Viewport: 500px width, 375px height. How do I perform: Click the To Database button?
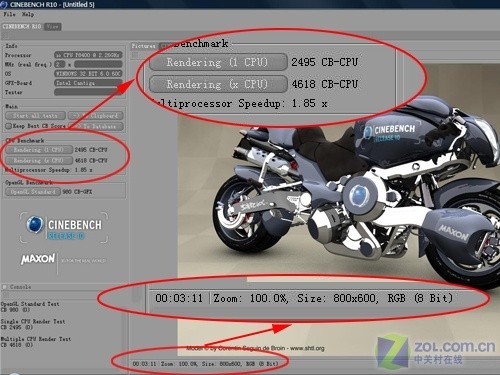96,126
